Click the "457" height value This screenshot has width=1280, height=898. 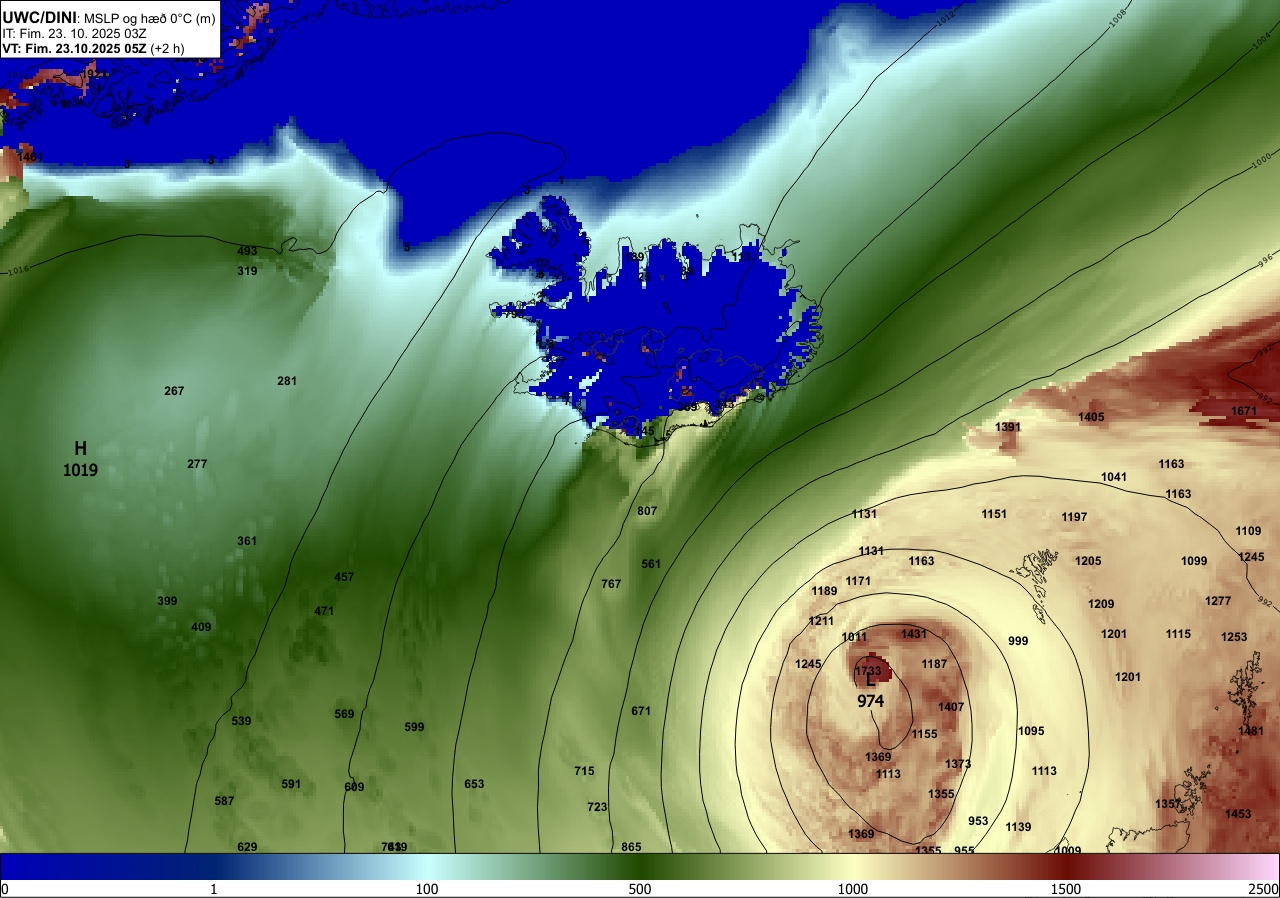coord(344,577)
